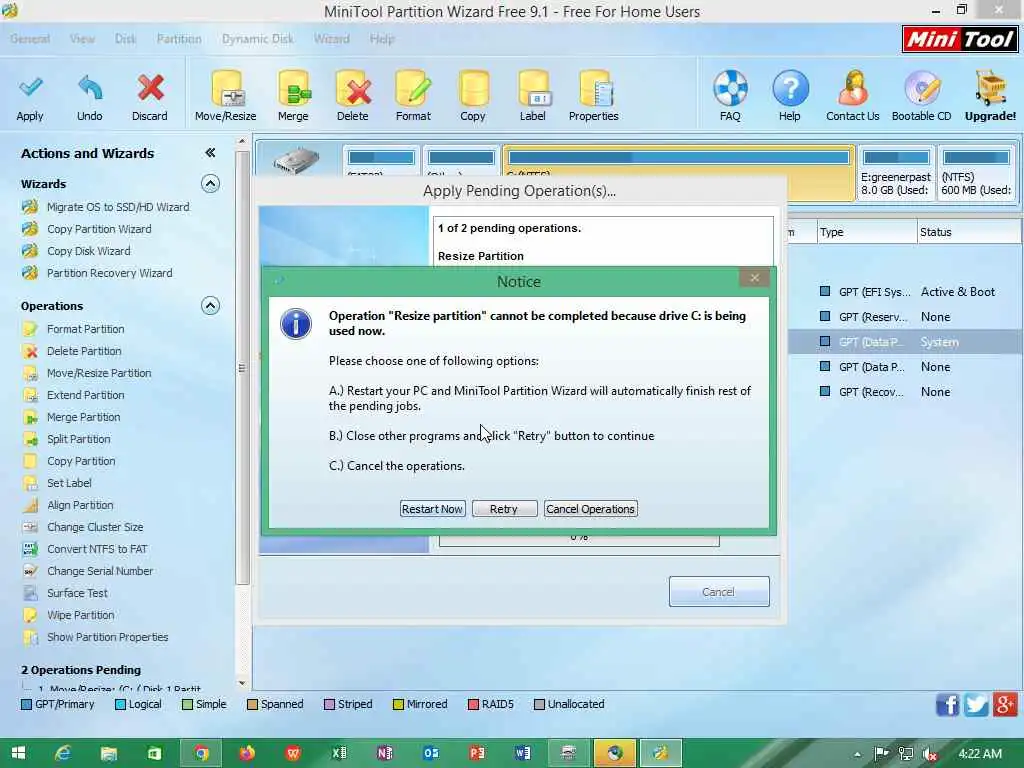Select the 600 MB NTFS partition block

tap(976, 172)
